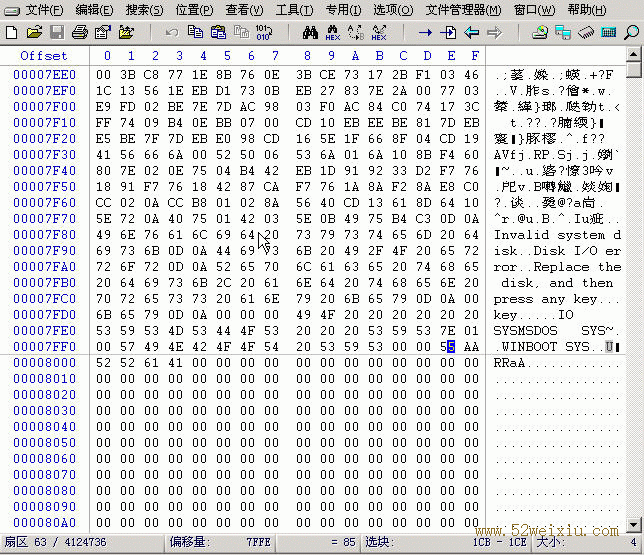Click offset label 000080A0

pos(44,523)
